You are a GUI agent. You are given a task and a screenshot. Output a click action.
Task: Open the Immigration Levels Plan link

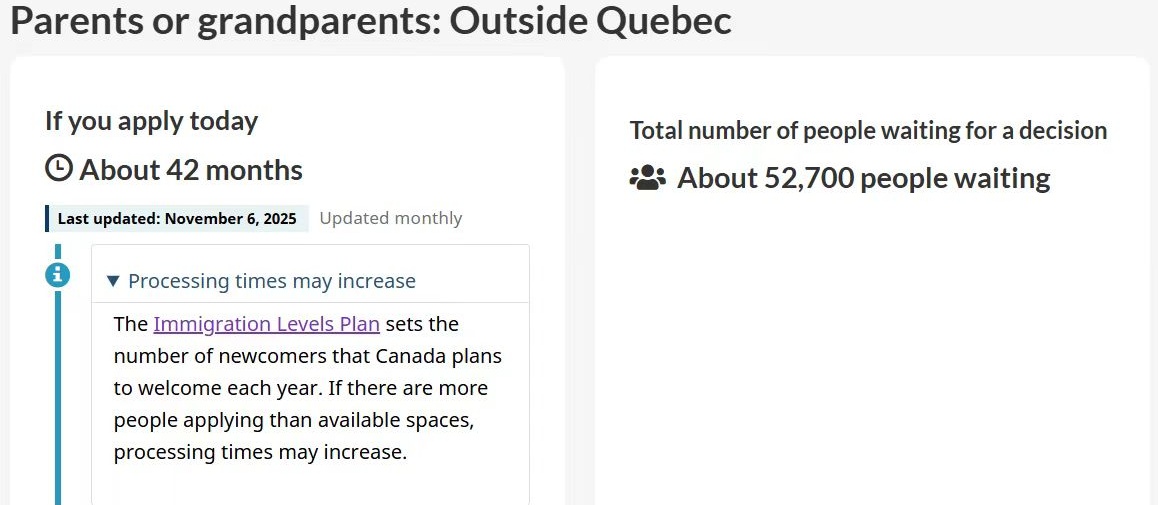(266, 324)
